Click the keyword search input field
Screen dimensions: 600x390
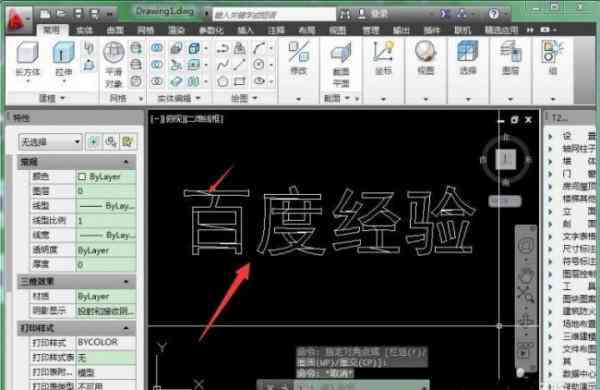[x=274, y=15]
